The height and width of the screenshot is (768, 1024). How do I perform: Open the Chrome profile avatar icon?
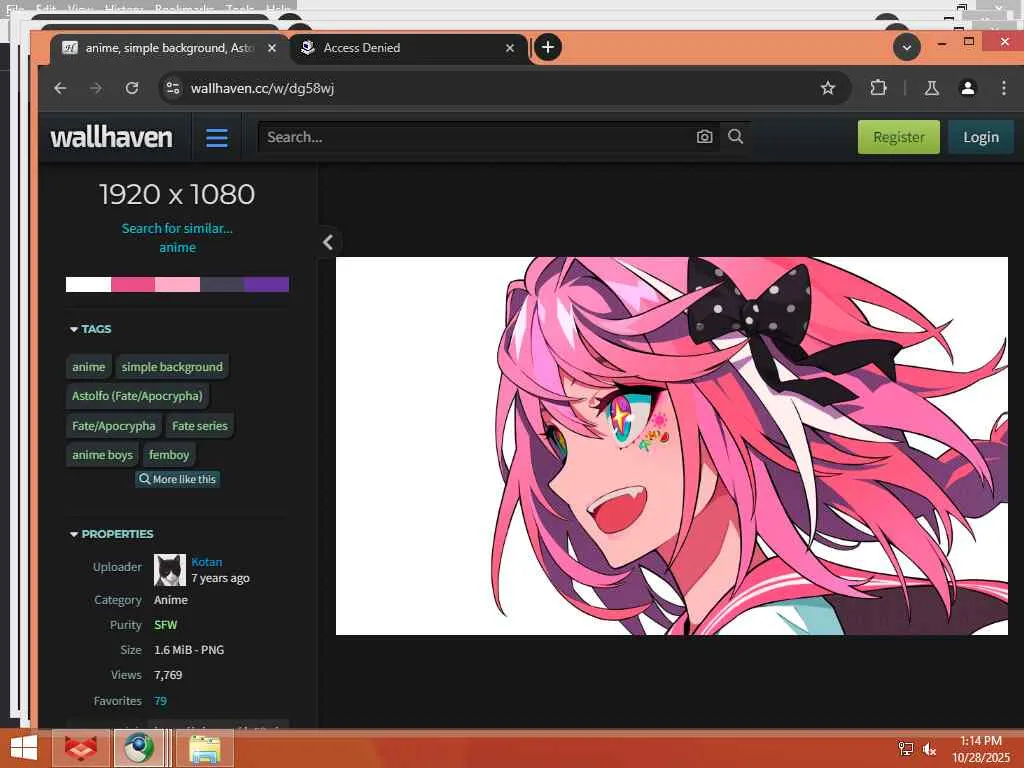click(x=968, y=88)
